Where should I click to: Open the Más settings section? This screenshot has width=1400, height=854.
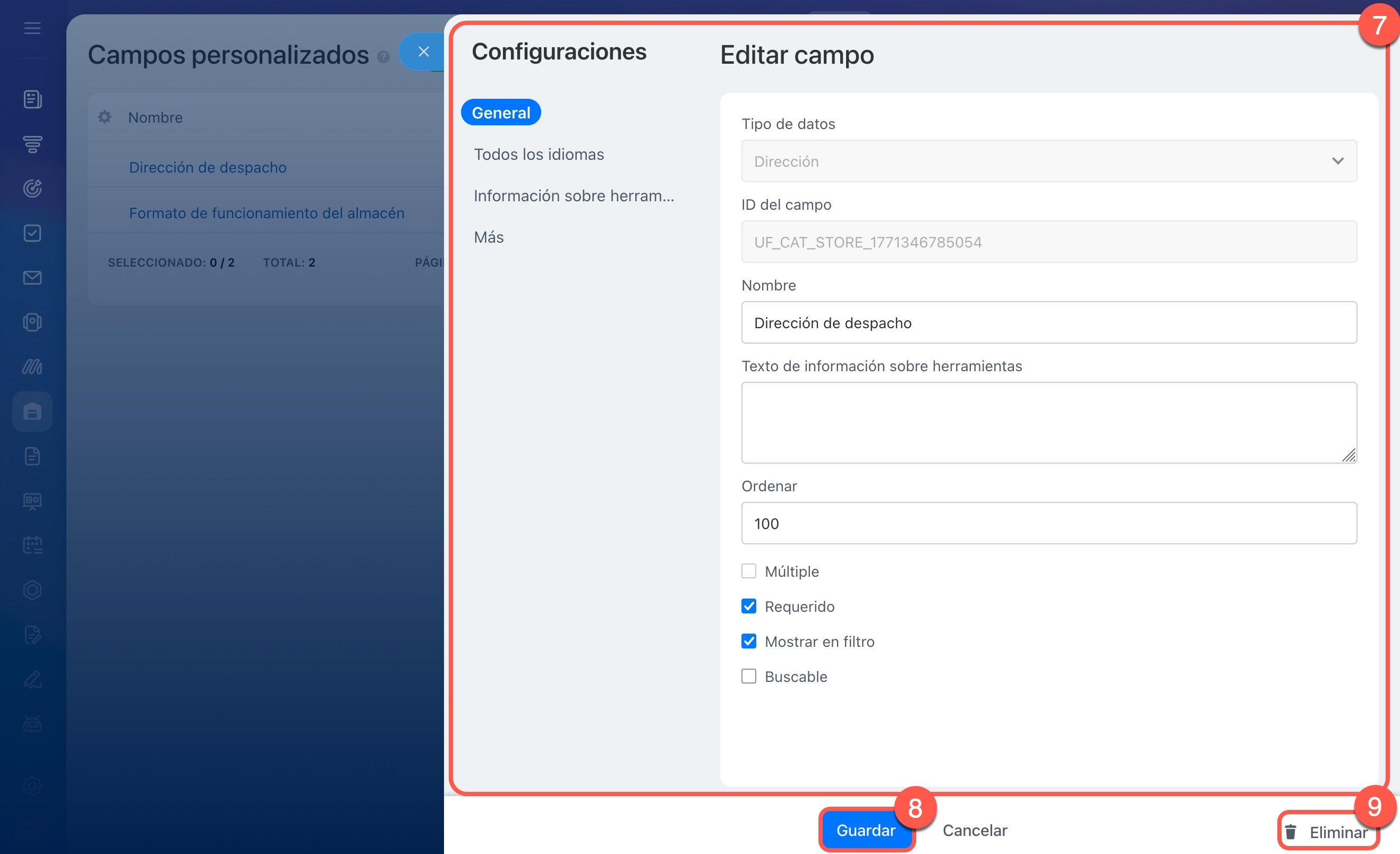pos(489,237)
